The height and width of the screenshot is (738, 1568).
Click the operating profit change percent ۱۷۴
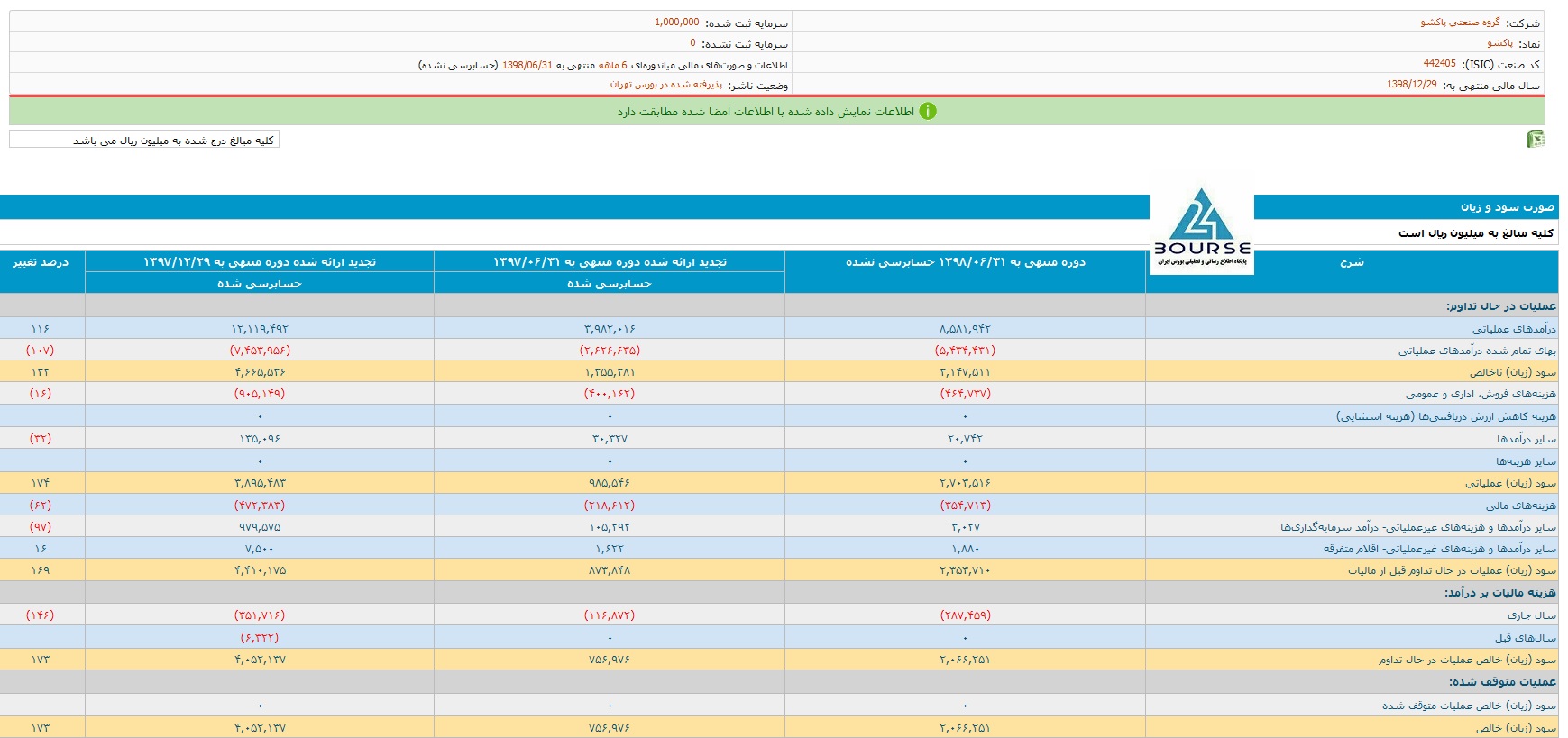[41, 483]
